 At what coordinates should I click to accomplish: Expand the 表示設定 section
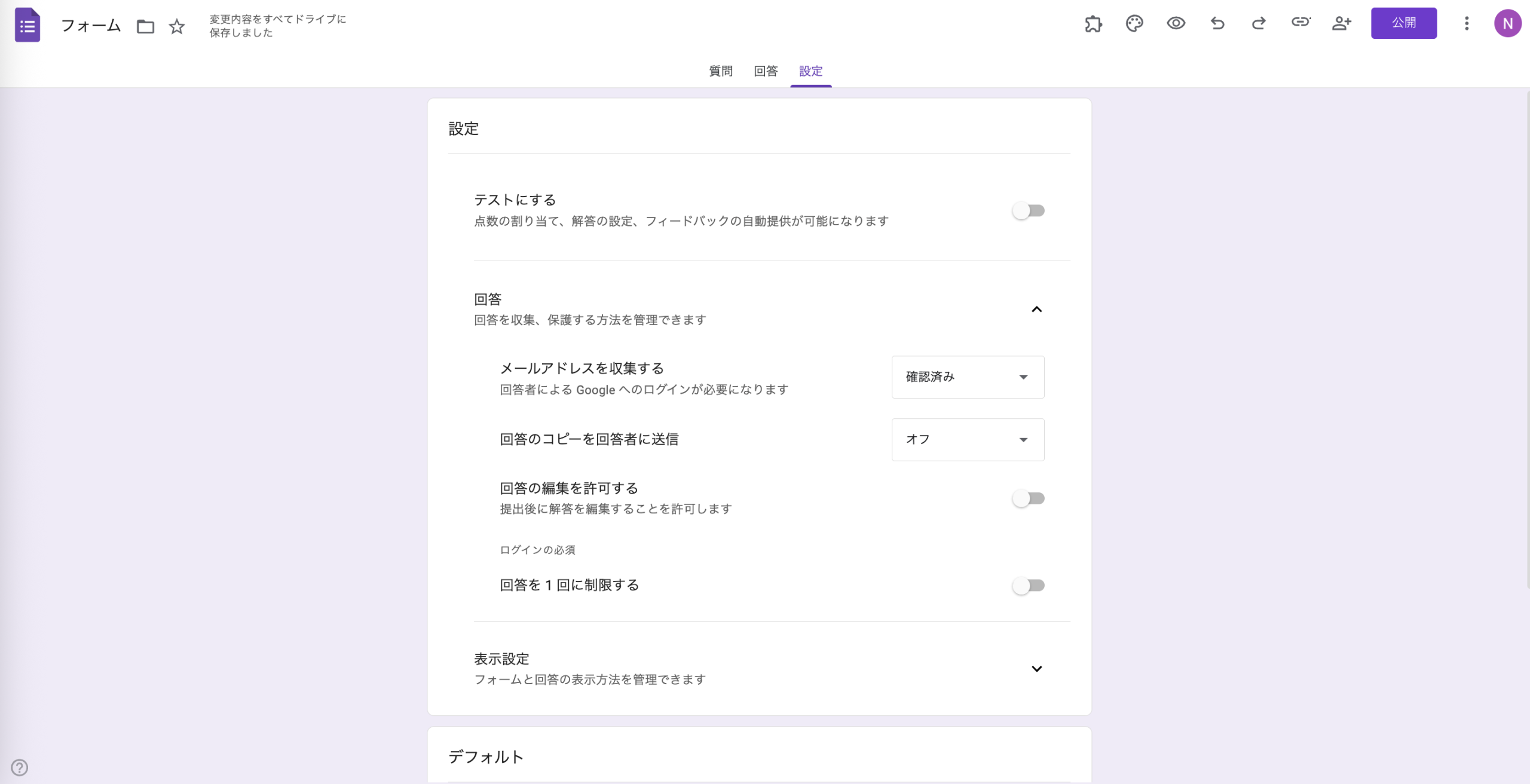coord(1038,669)
